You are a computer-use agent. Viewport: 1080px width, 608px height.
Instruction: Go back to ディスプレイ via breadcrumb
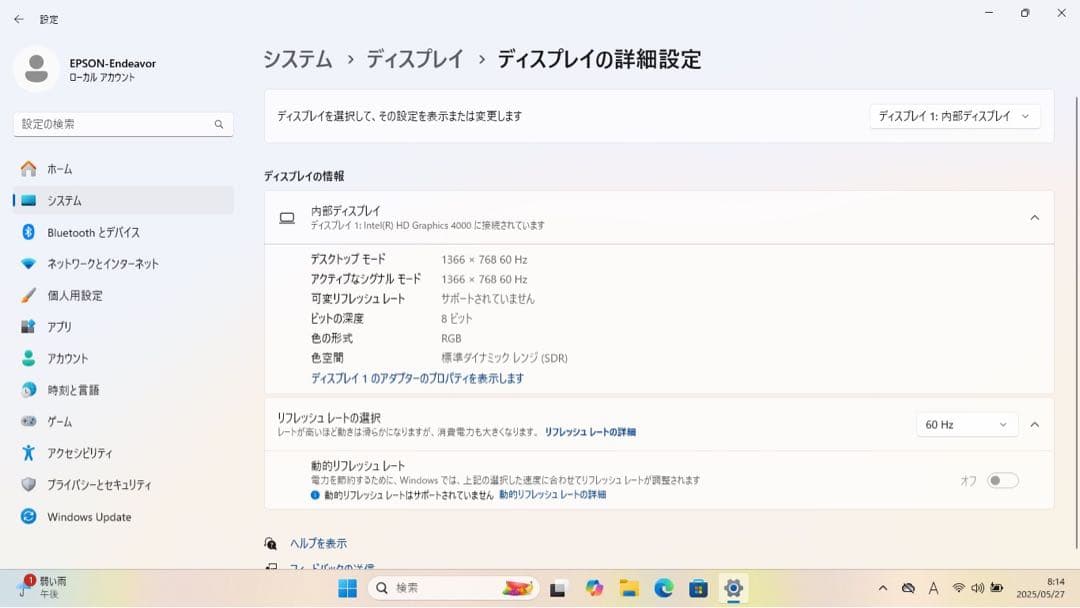tap(415, 60)
